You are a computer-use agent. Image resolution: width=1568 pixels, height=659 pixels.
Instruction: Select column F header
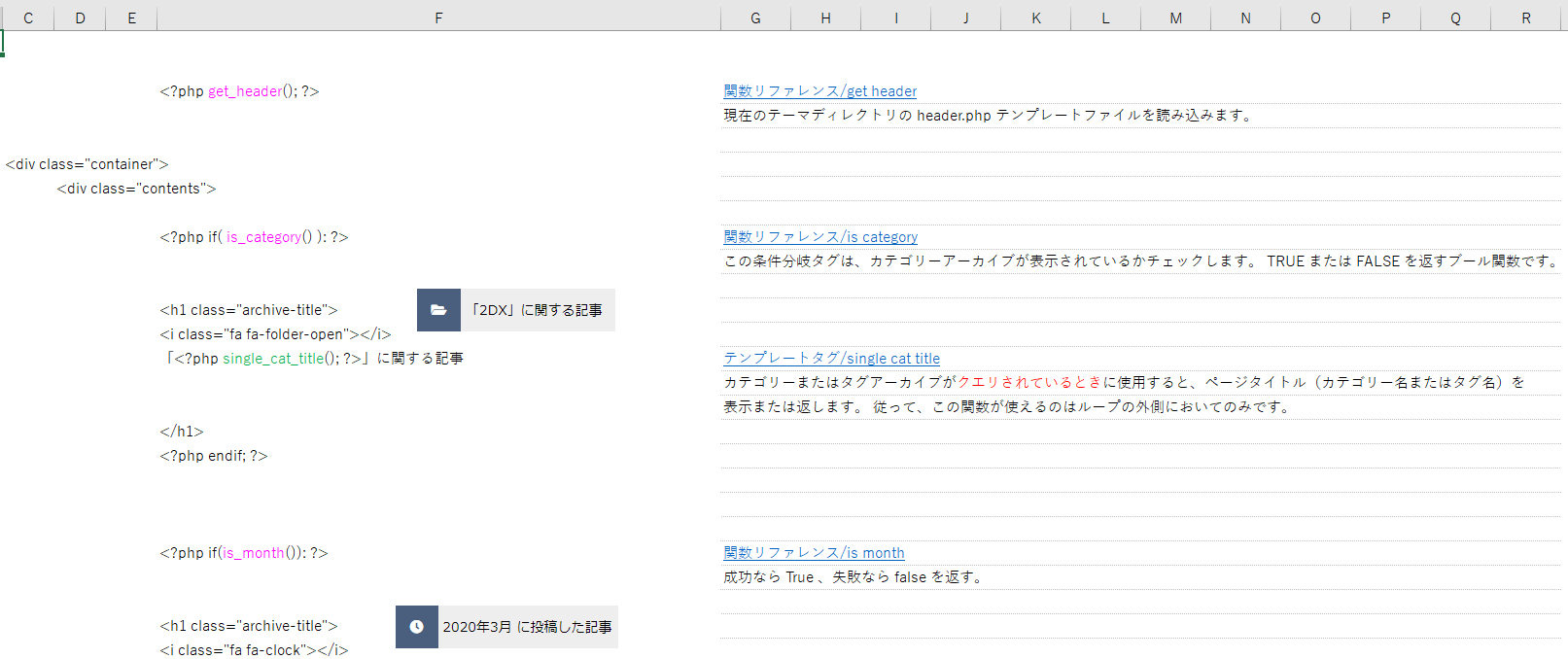(x=438, y=17)
